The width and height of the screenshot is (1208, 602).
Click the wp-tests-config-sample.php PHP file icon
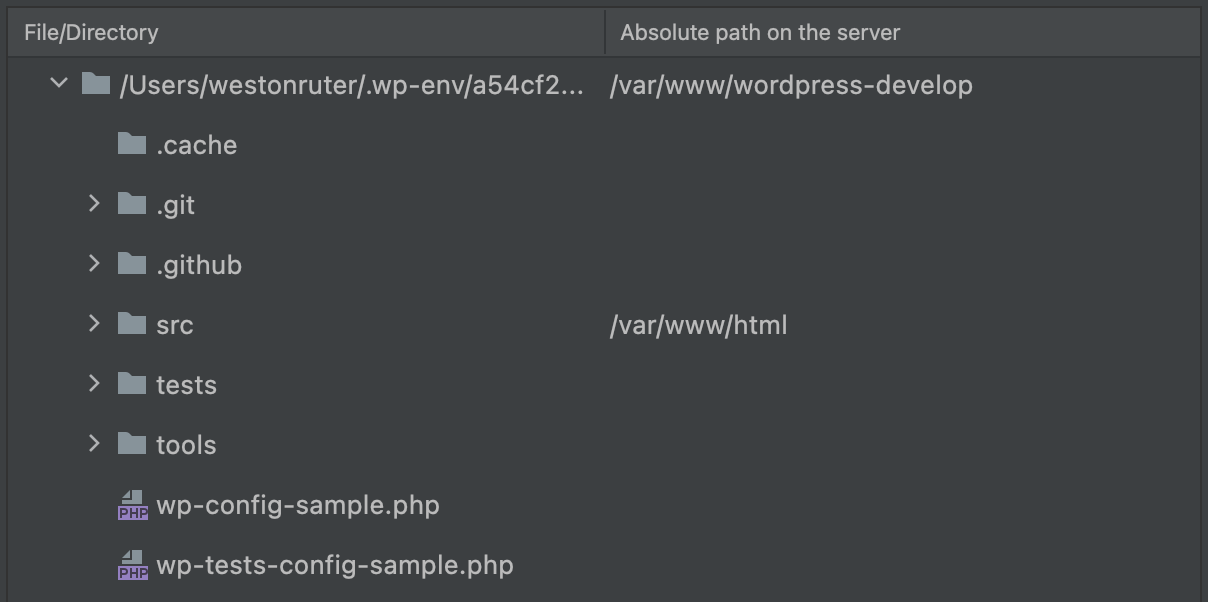132,565
